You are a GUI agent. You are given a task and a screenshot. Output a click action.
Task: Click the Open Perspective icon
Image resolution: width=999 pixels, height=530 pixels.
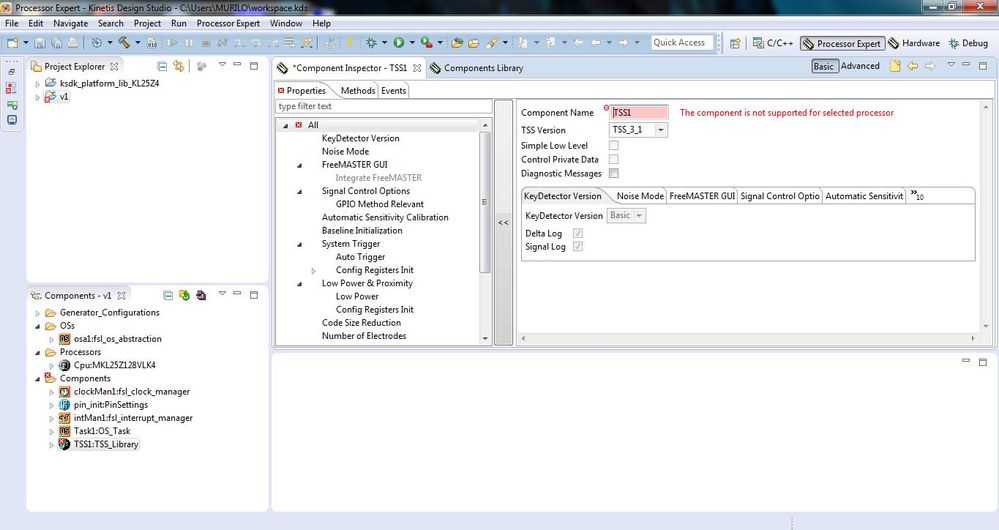[735, 43]
